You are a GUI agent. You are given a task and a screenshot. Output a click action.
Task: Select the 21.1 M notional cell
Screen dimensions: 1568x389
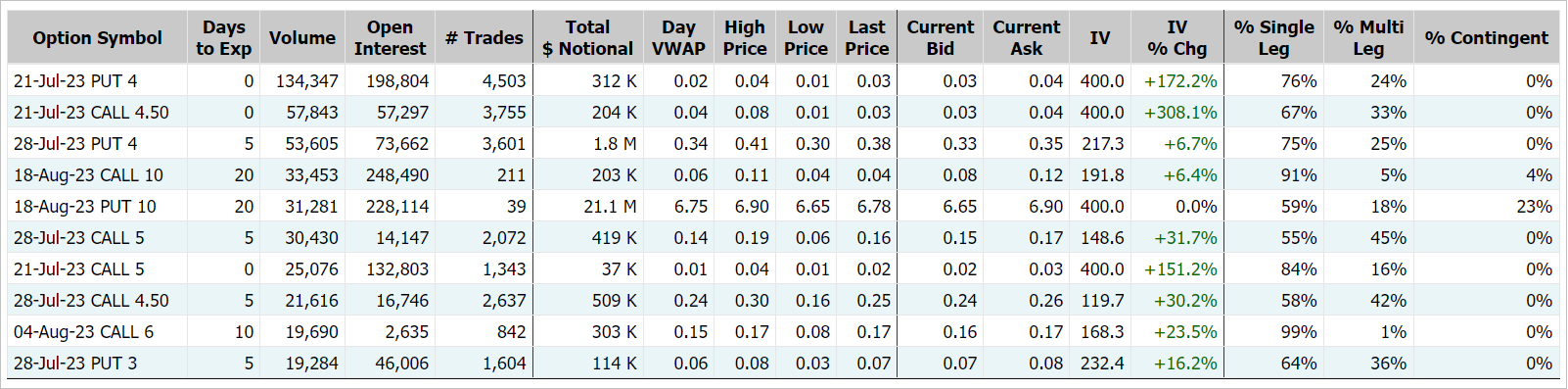coord(610,207)
